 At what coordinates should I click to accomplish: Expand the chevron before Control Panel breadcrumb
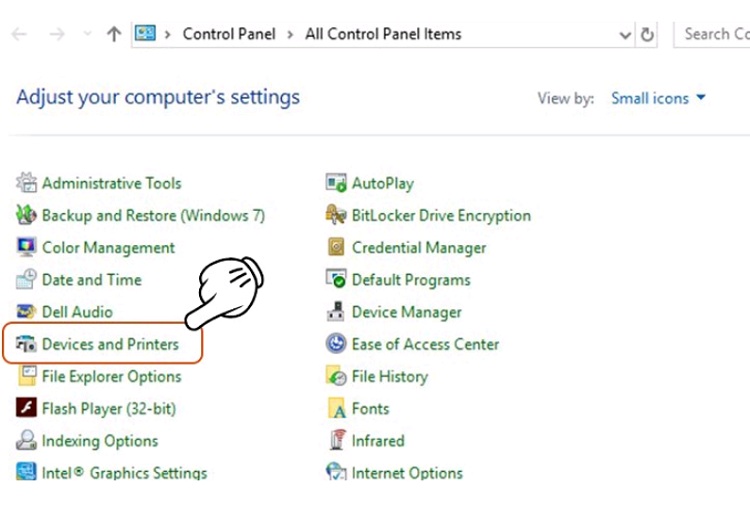point(167,34)
